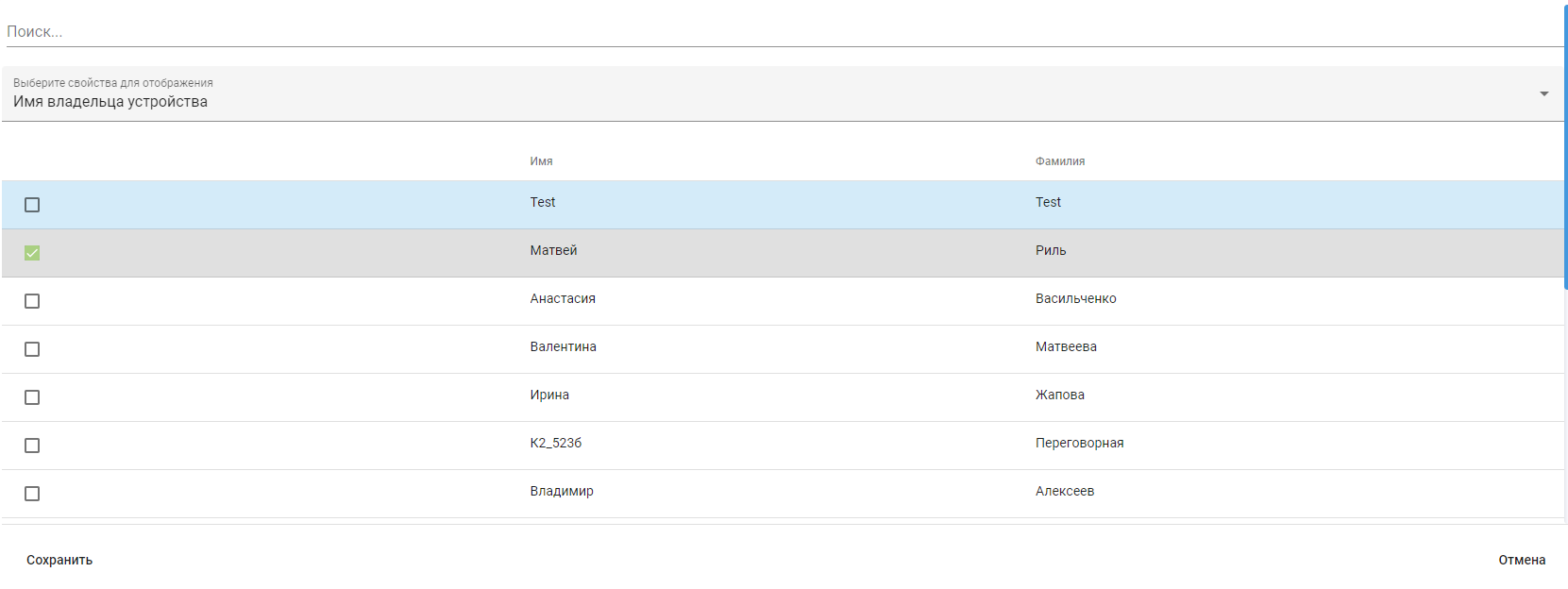The image size is (1568, 589).
Task: Open the display property dropdown arrow
Action: pyautogui.click(x=1544, y=93)
